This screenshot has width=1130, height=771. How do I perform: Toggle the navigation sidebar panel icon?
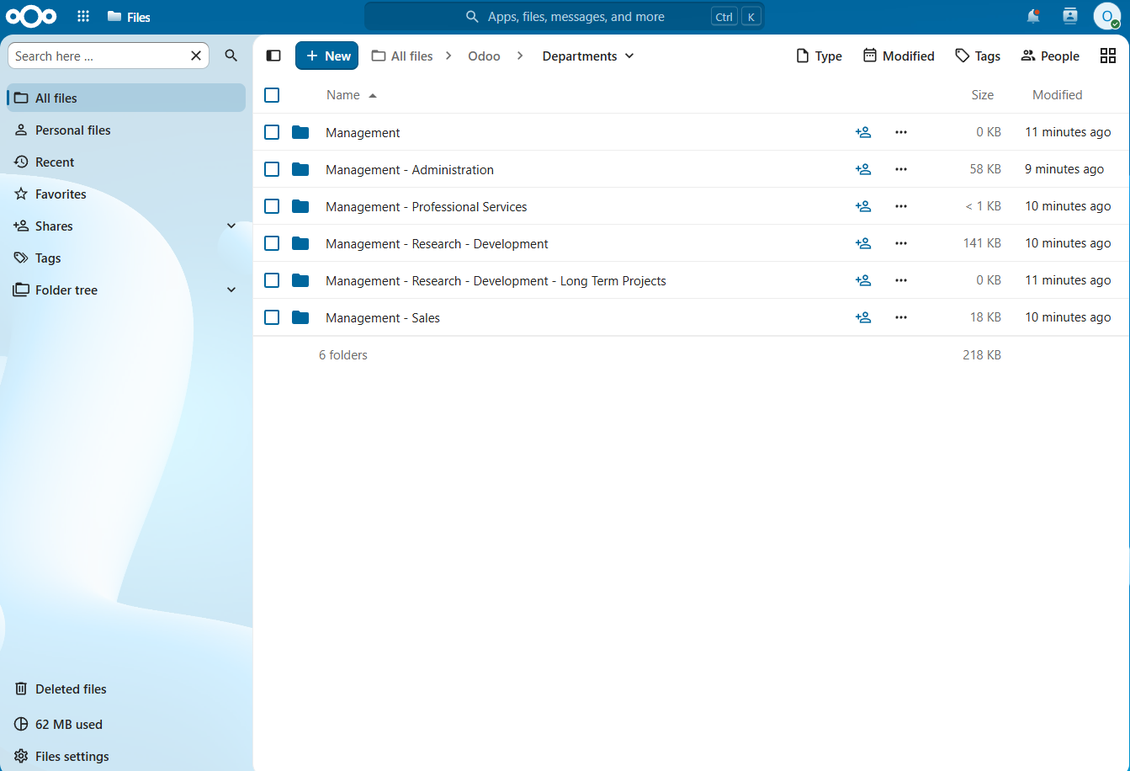click(273, 55)
